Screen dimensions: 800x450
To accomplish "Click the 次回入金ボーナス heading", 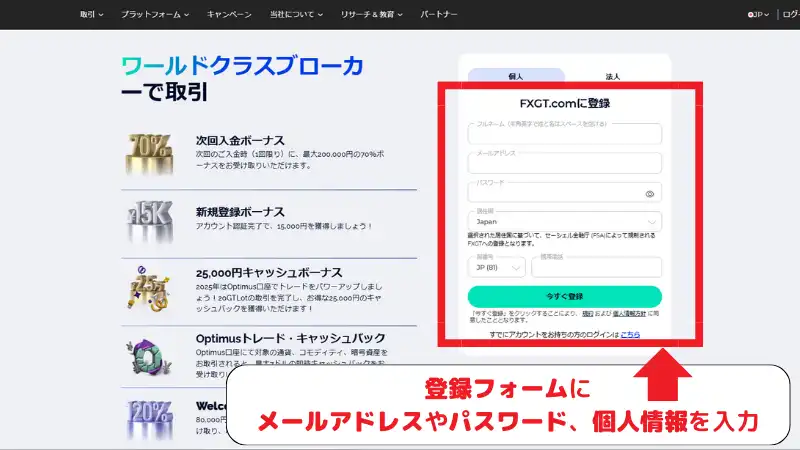I will (240, 140).
